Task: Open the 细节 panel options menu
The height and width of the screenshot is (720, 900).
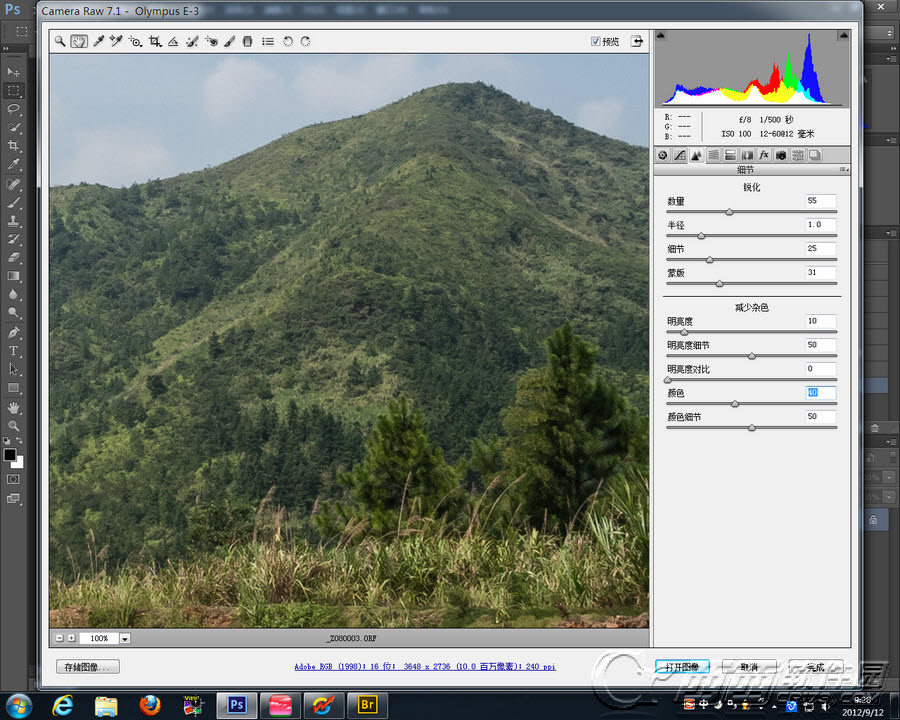Action: [x=843, y=171]
